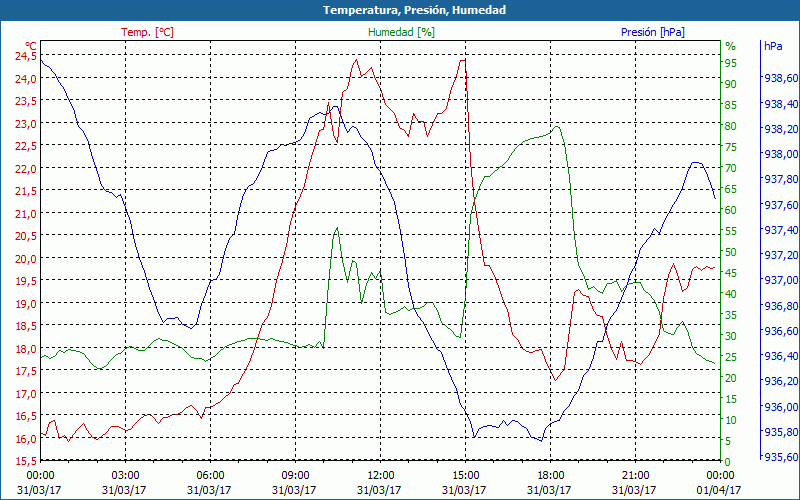Click the green humidity peak near 18:00
The image size is (800, 500).
pos(557,127)
